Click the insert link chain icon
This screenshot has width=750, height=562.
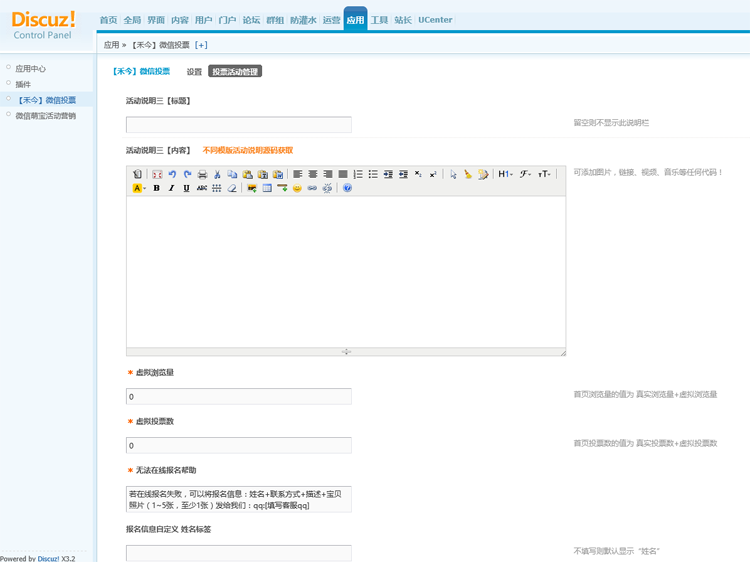point(312,188)
